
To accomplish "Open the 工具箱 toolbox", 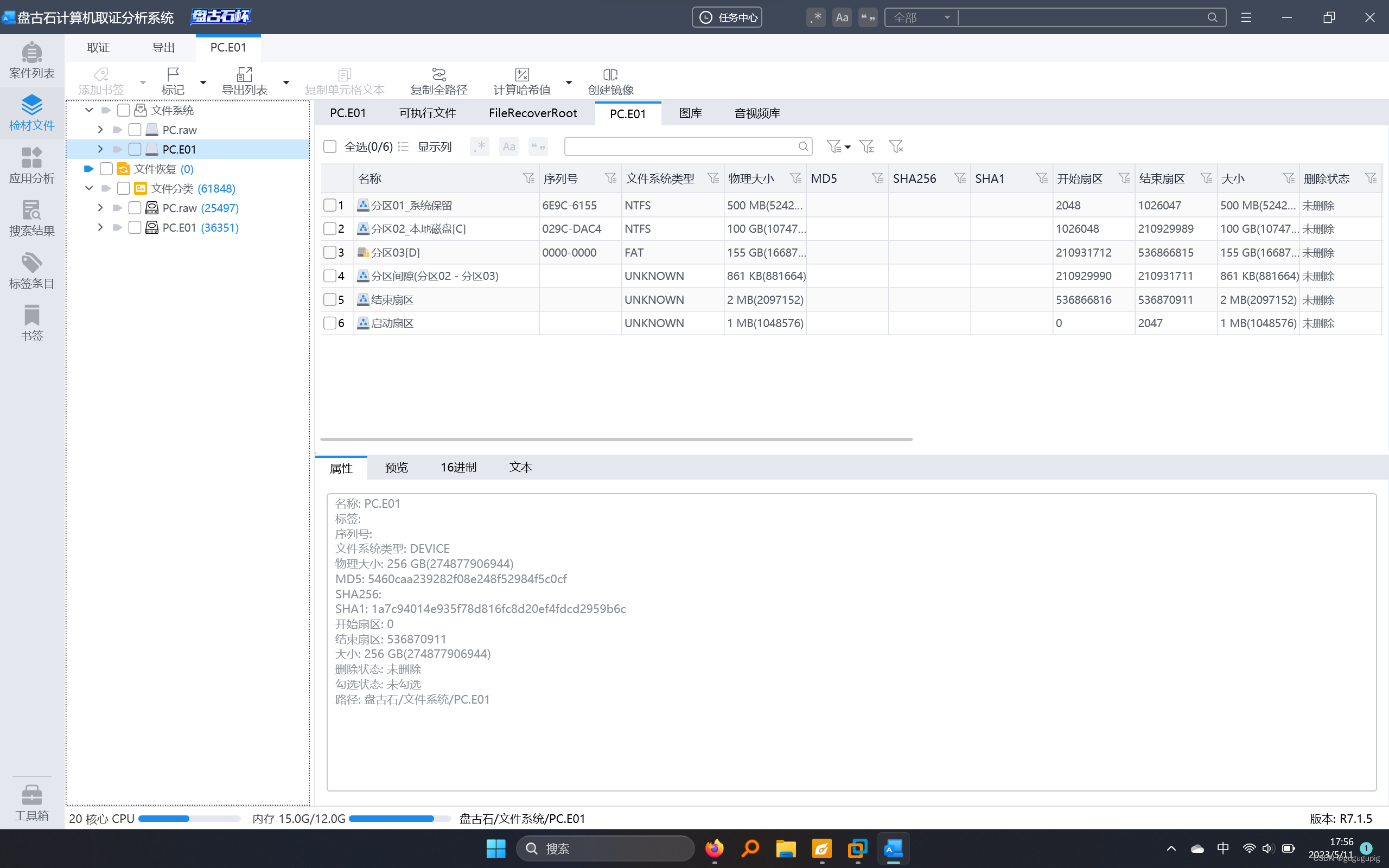I will [x=31, y=802].
